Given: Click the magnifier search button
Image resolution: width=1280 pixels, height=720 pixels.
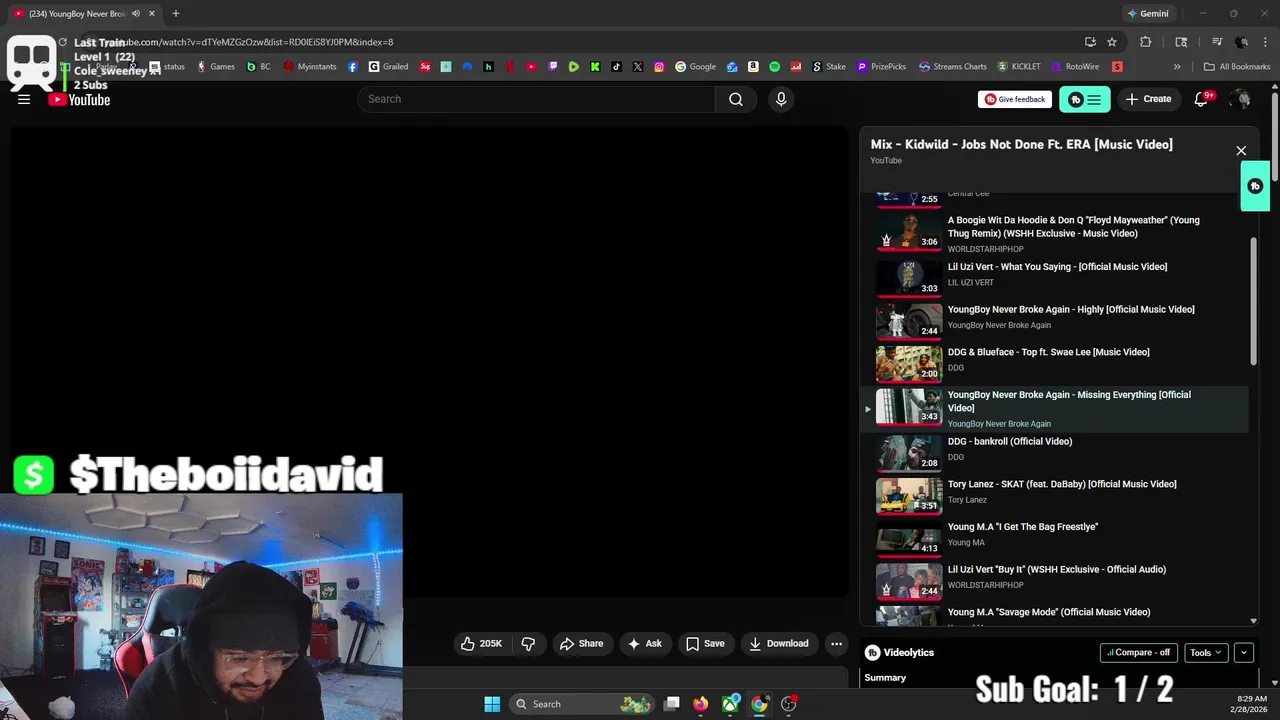Looking at the screenshot, I should coord(736,99).
